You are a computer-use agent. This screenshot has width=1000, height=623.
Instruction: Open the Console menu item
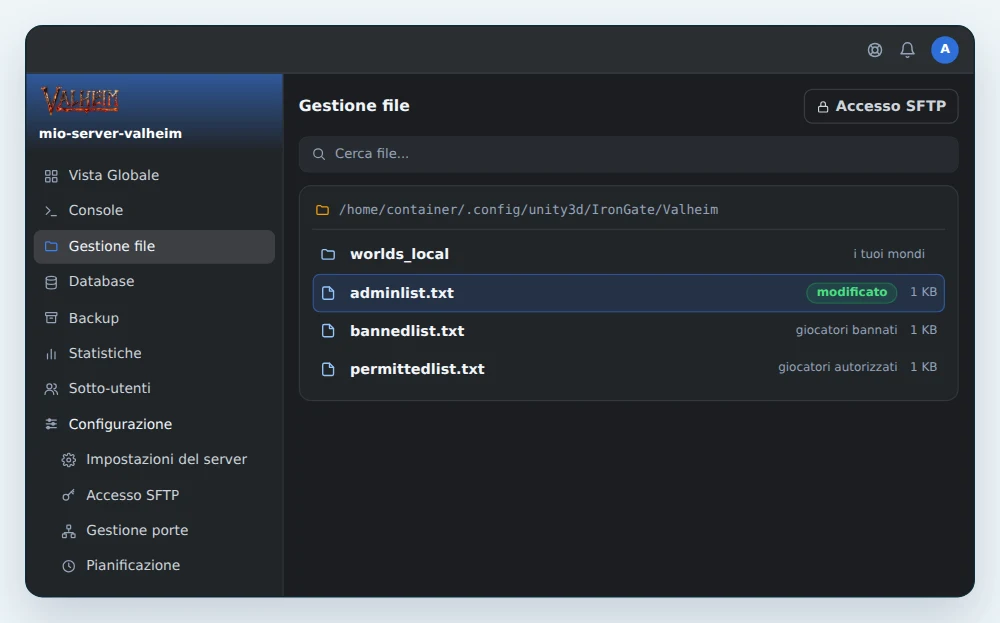coord(154,210)
